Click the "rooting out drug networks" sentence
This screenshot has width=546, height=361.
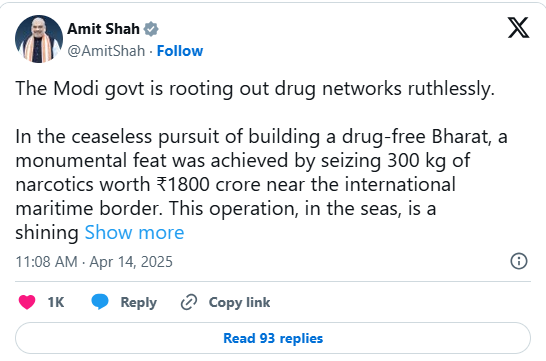255,88
